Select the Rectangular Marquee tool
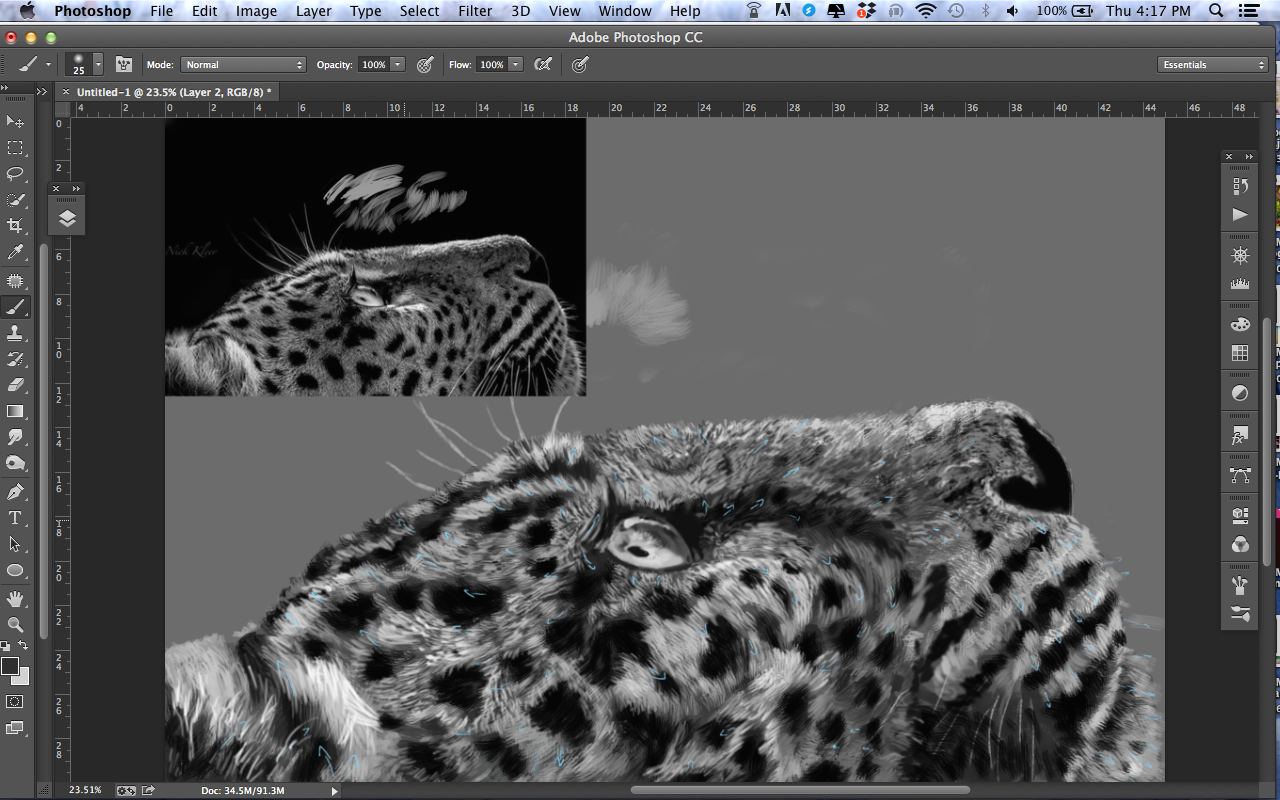Screen dimensions: 1280x800 click(15, 148)
